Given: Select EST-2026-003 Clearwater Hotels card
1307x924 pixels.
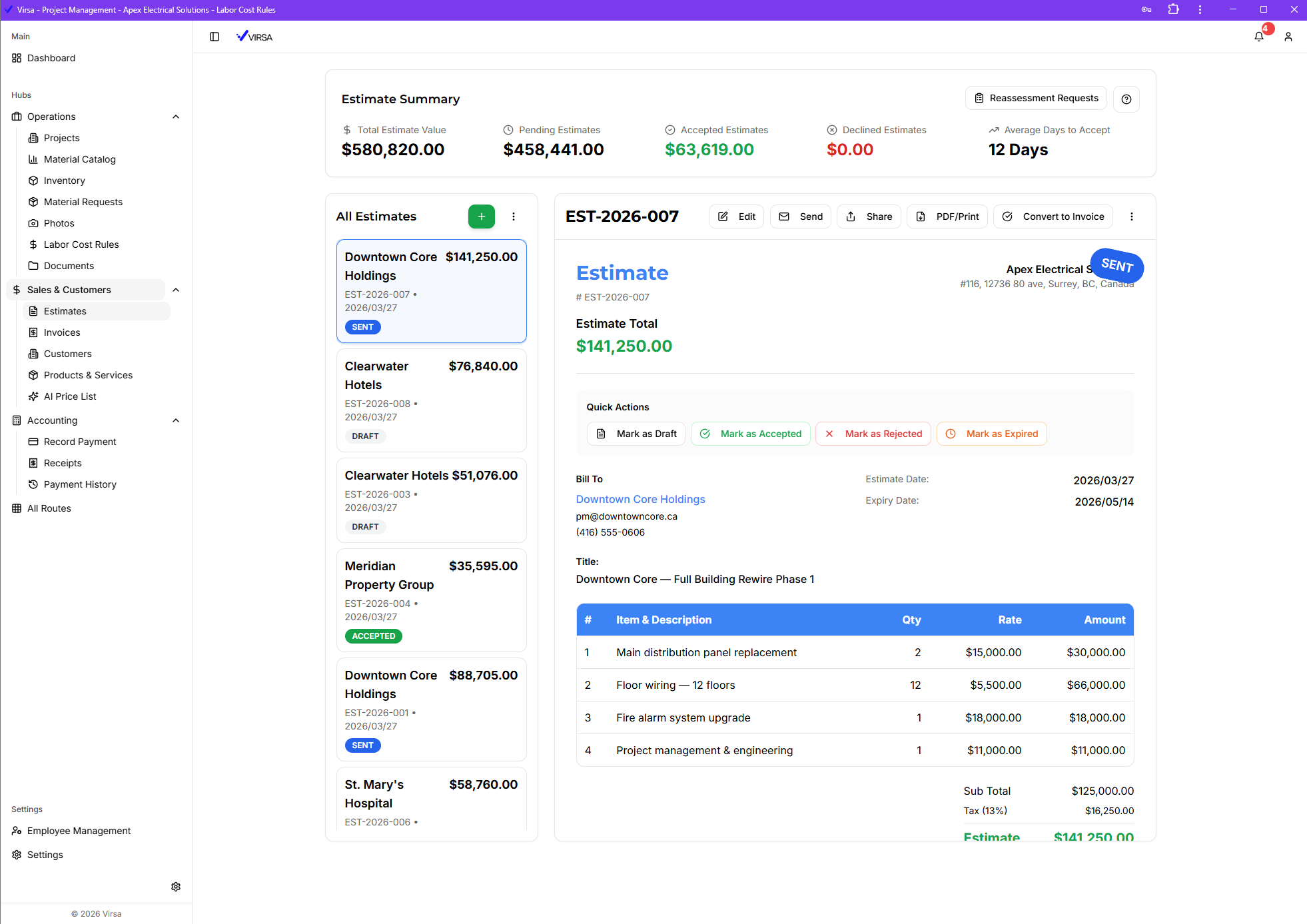Looking at the screenshot, I should (432, 500).
